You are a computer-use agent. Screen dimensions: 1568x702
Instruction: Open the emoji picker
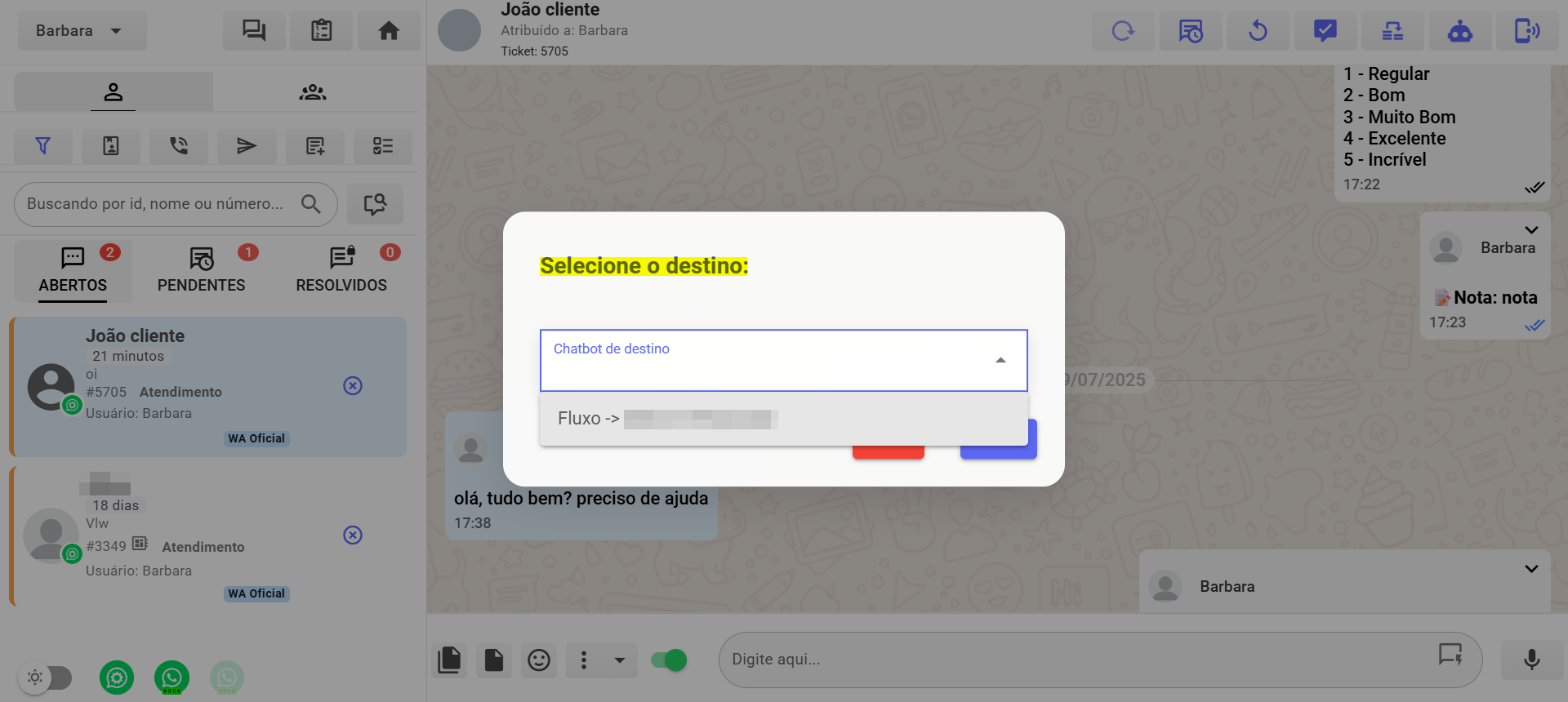538,660
